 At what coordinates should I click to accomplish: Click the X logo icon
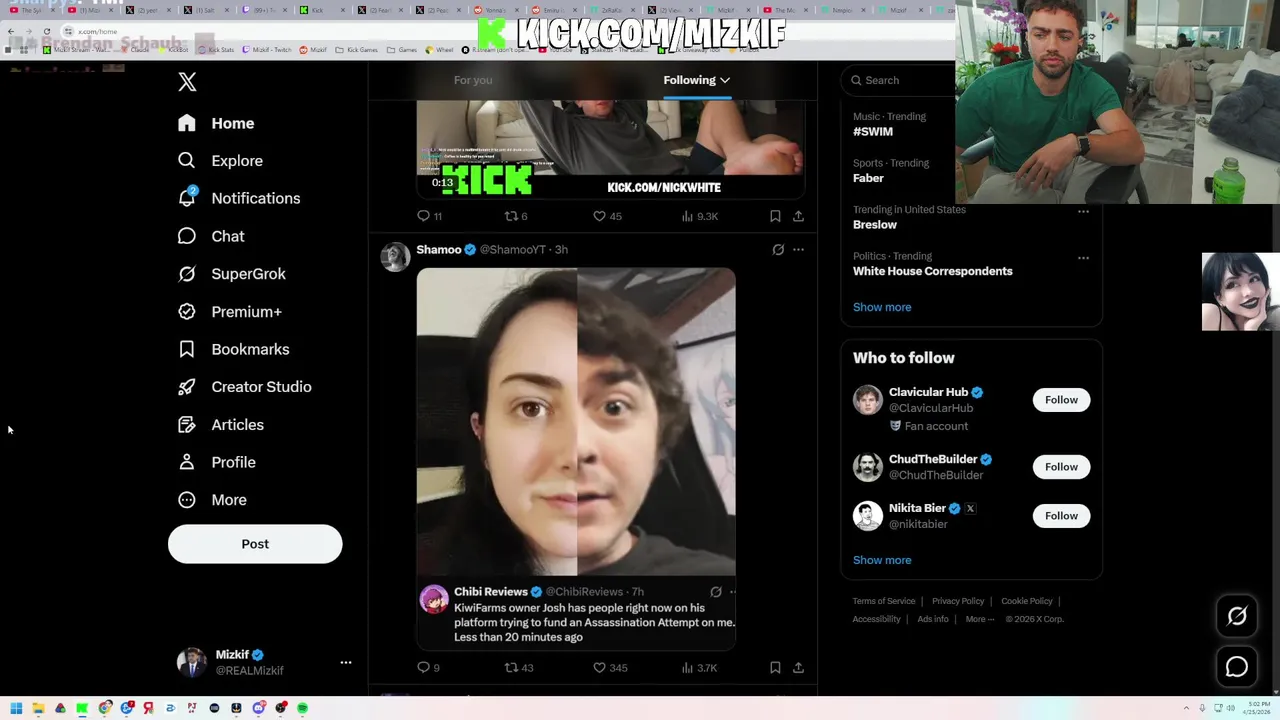point(187,82)
